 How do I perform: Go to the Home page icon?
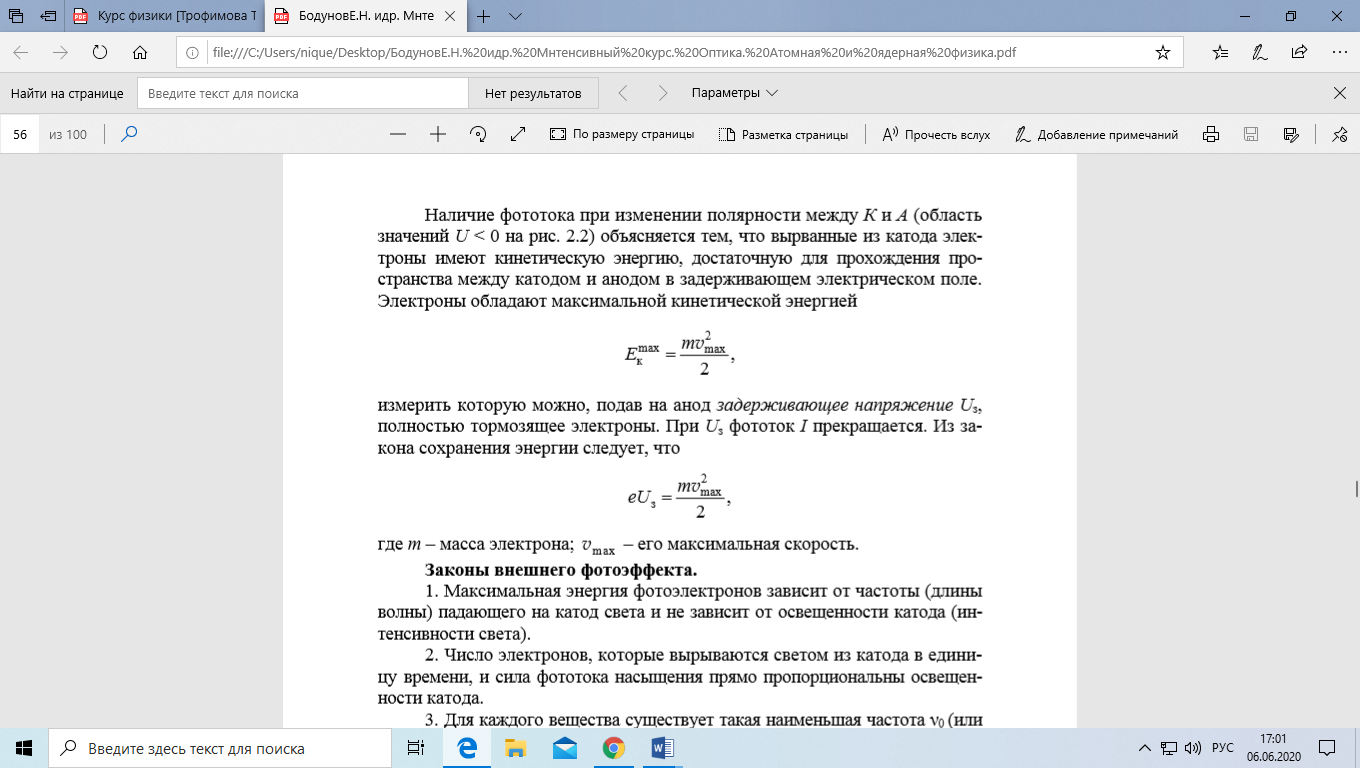point(140,52)
